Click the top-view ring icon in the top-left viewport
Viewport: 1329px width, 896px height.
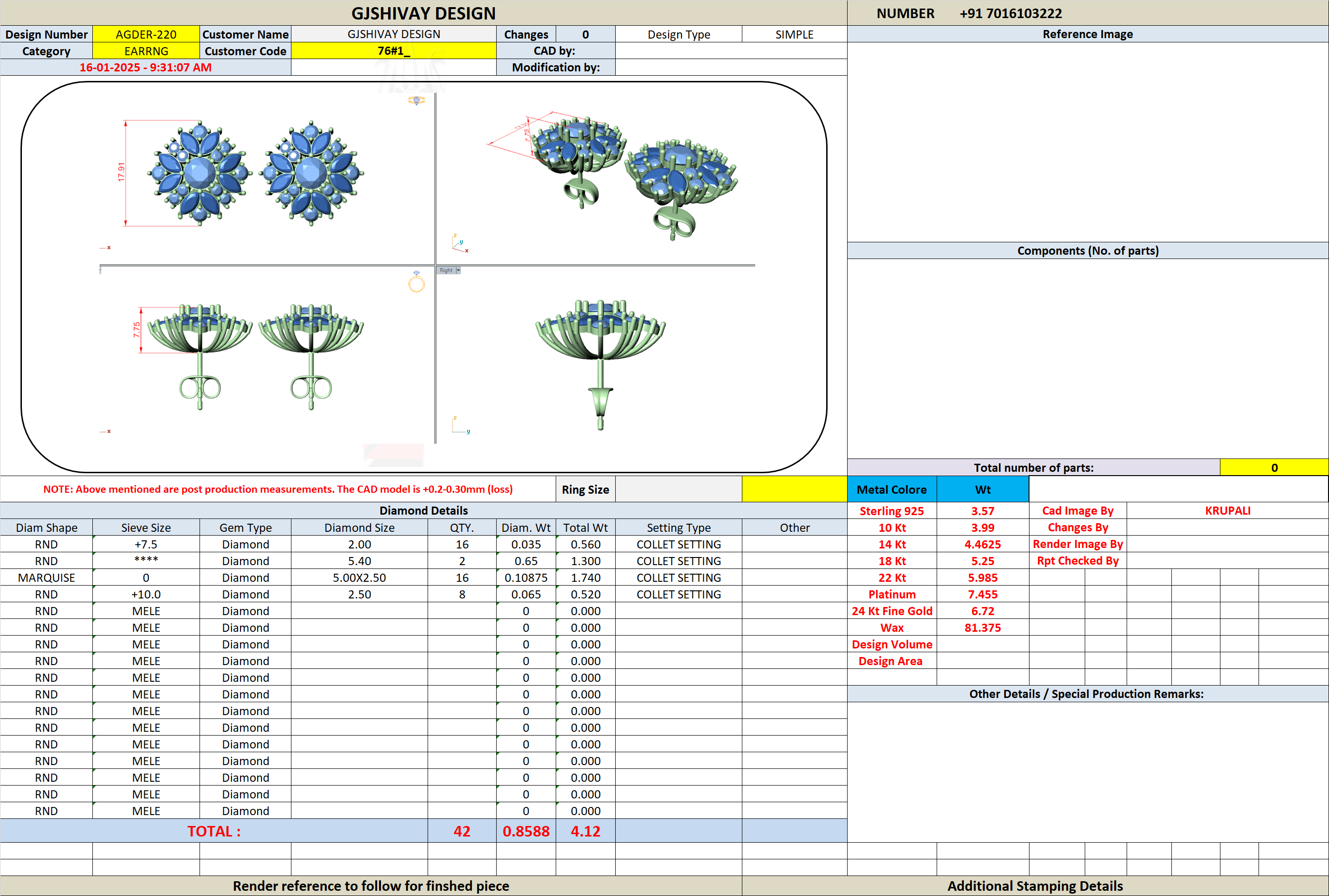417,100
